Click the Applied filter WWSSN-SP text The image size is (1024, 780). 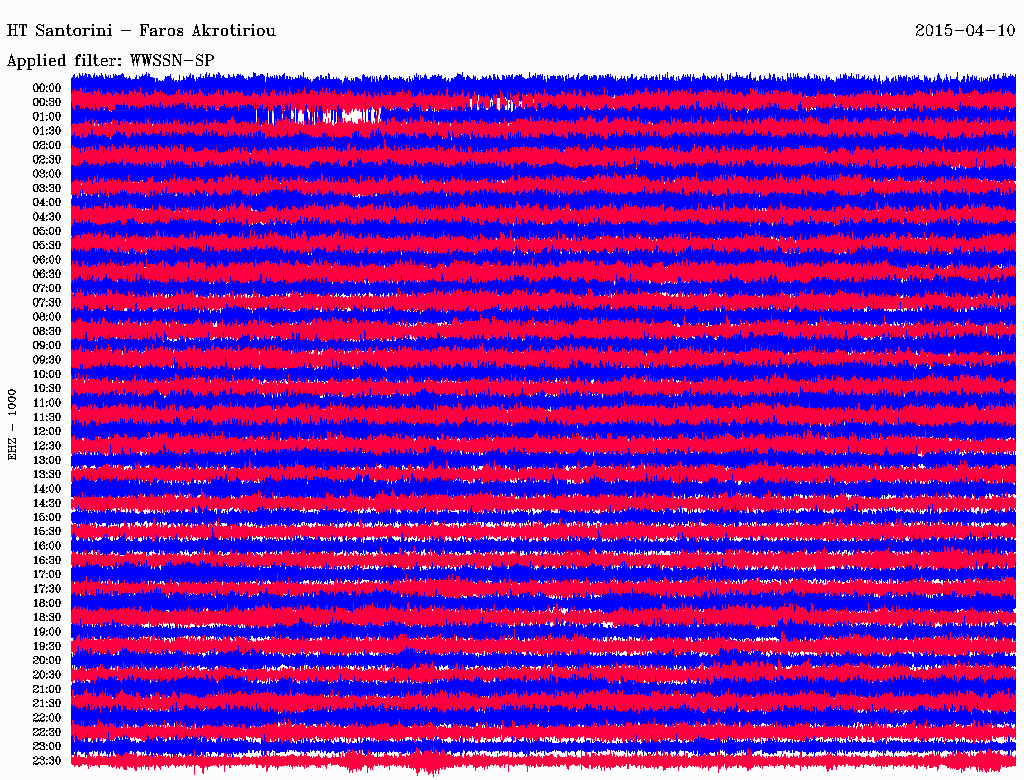(x=110, y=61)
